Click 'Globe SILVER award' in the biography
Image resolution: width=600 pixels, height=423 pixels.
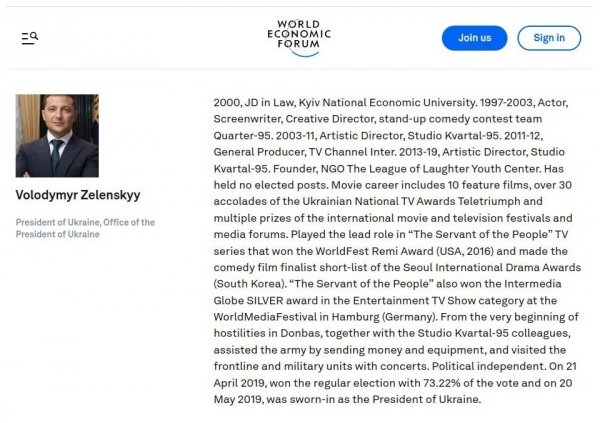tap(266, 301)
